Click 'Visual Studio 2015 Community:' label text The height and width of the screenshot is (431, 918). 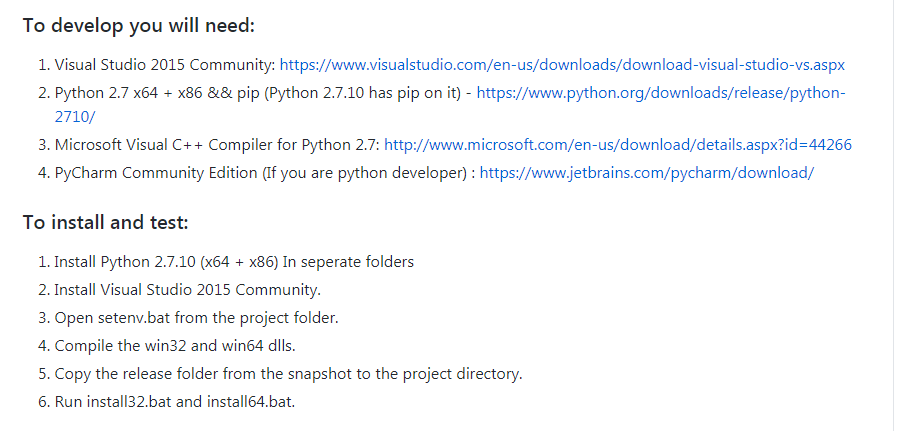tap(164, 65)
